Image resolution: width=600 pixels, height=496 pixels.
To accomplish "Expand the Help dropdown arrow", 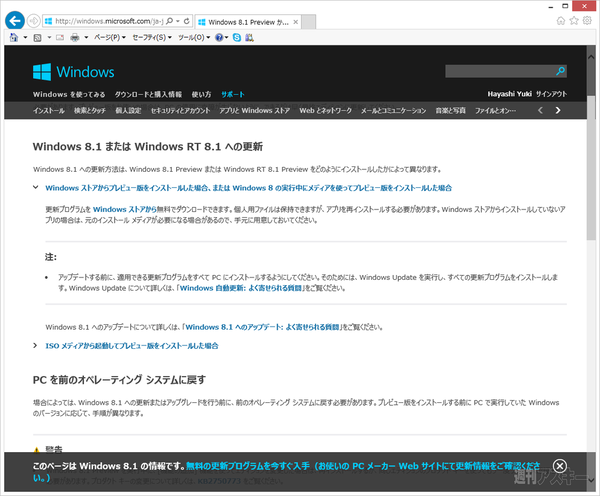I will click(227, 38).
